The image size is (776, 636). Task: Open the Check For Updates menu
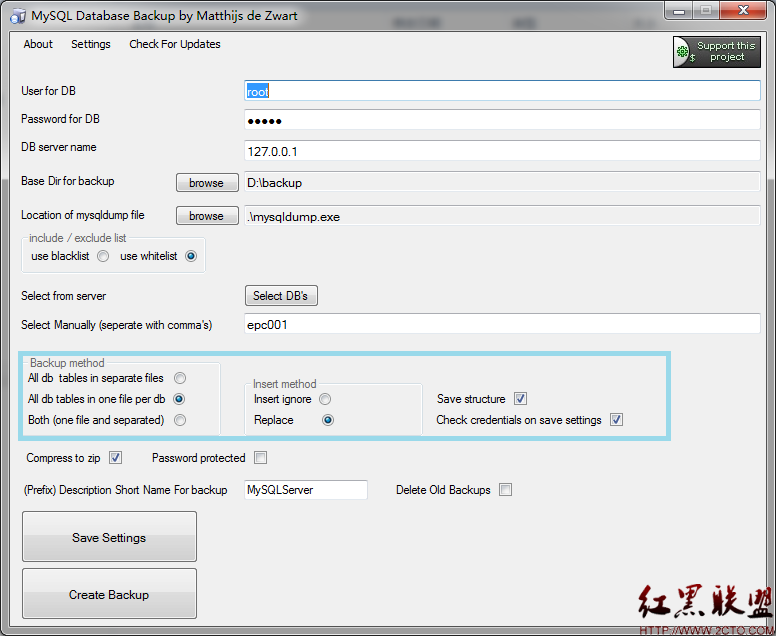pyautogui.click(x=175, y=44)
